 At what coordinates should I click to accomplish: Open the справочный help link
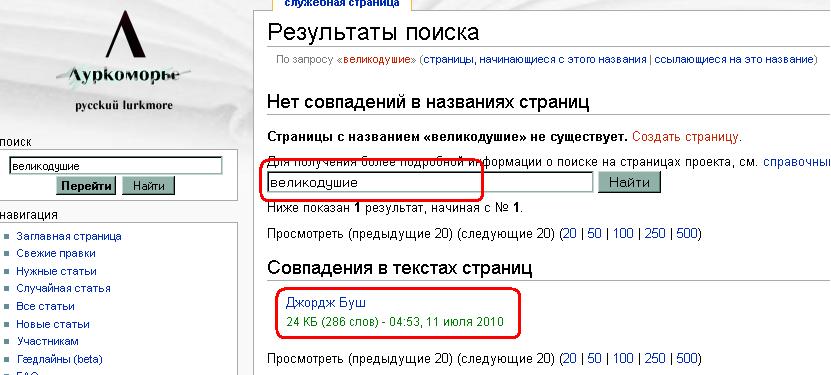pos(797,161)
